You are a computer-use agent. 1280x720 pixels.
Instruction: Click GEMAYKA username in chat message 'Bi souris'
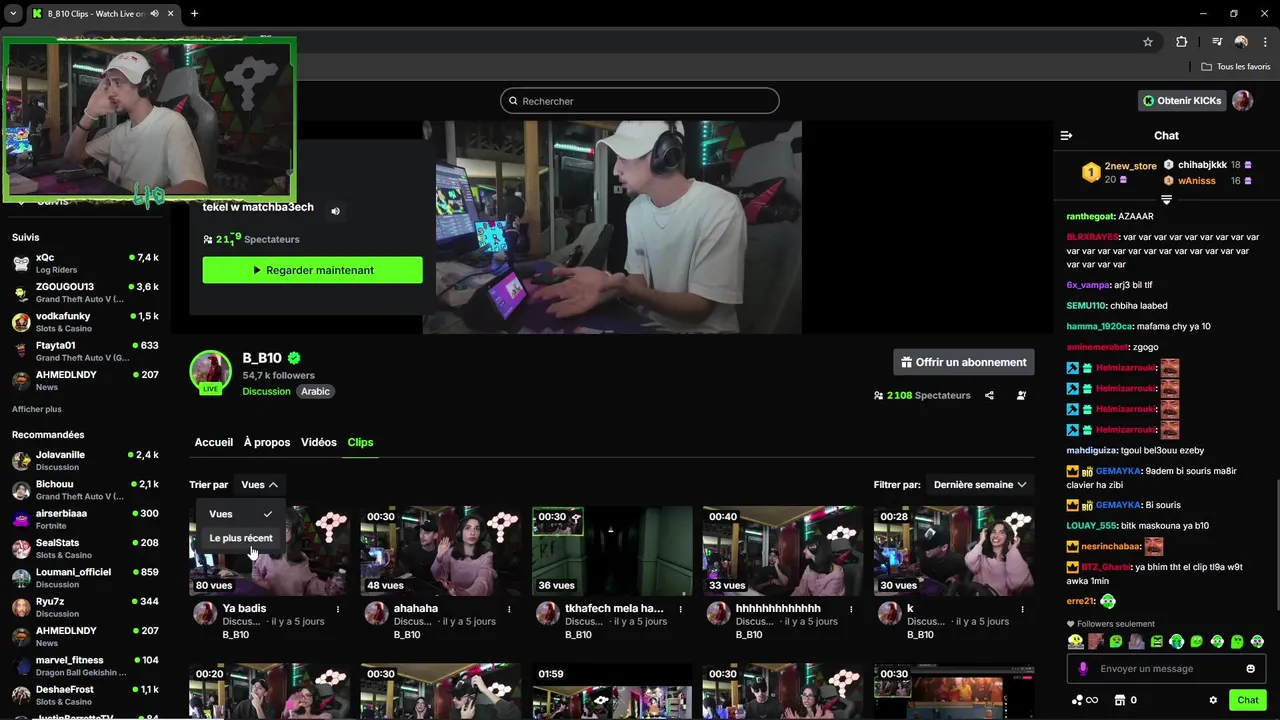[x=1118, y=505]
